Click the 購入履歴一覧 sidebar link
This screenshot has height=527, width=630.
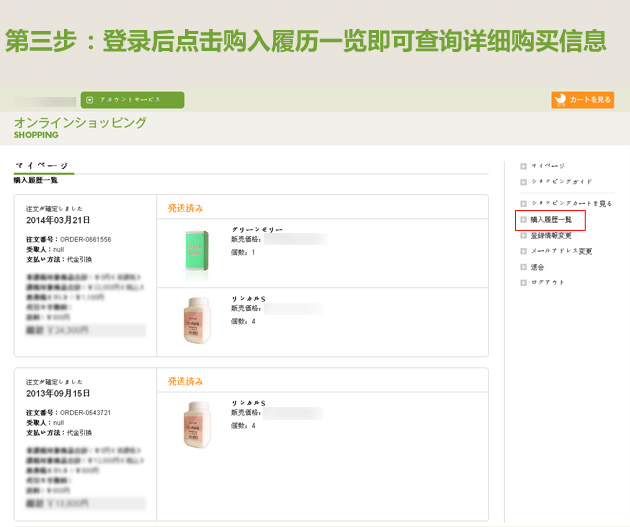(x=551, y=219)
